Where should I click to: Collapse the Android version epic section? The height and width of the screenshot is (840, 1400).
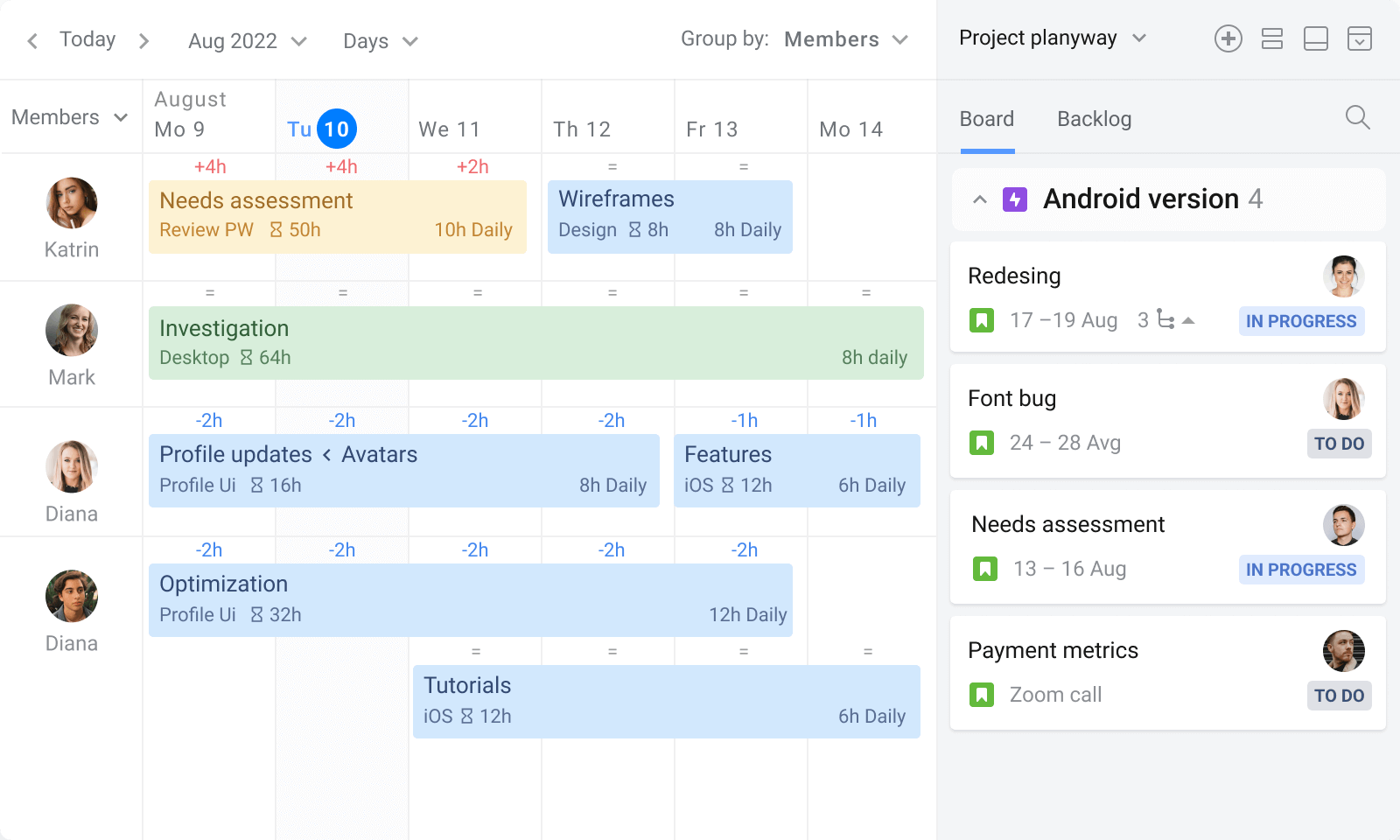[x=980, y=199]
